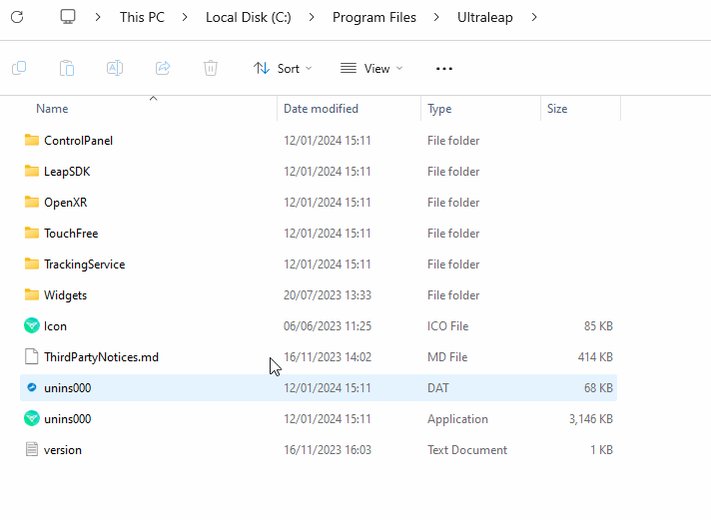Click the Refresh icon in address bar

point(17,17)
